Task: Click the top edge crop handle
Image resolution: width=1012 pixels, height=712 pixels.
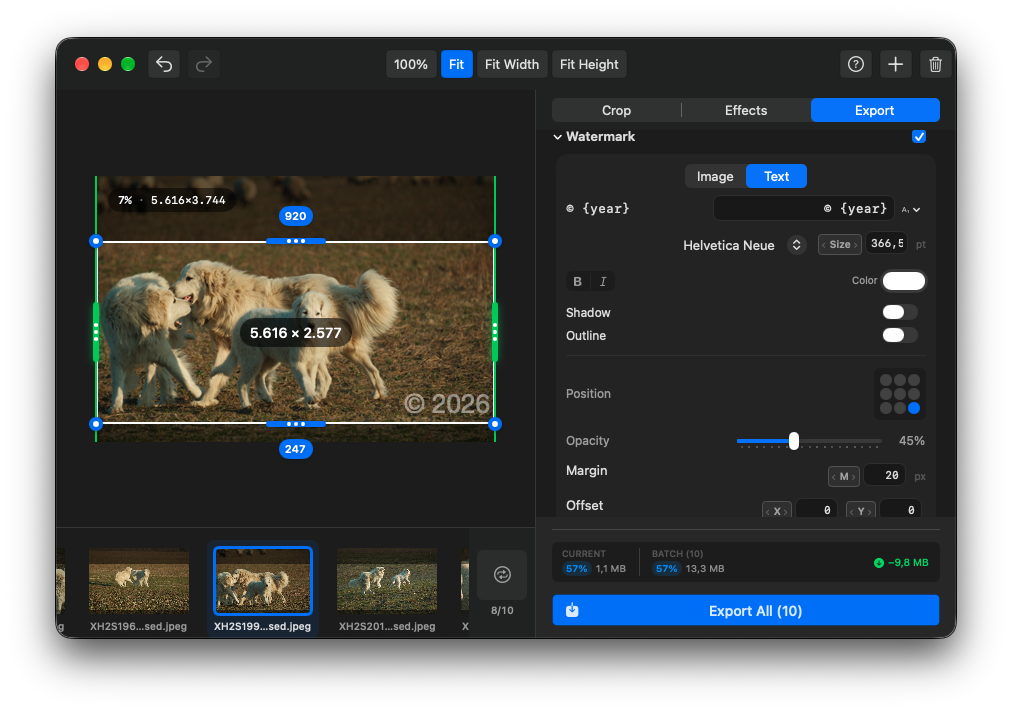Action: click(296, 241)
